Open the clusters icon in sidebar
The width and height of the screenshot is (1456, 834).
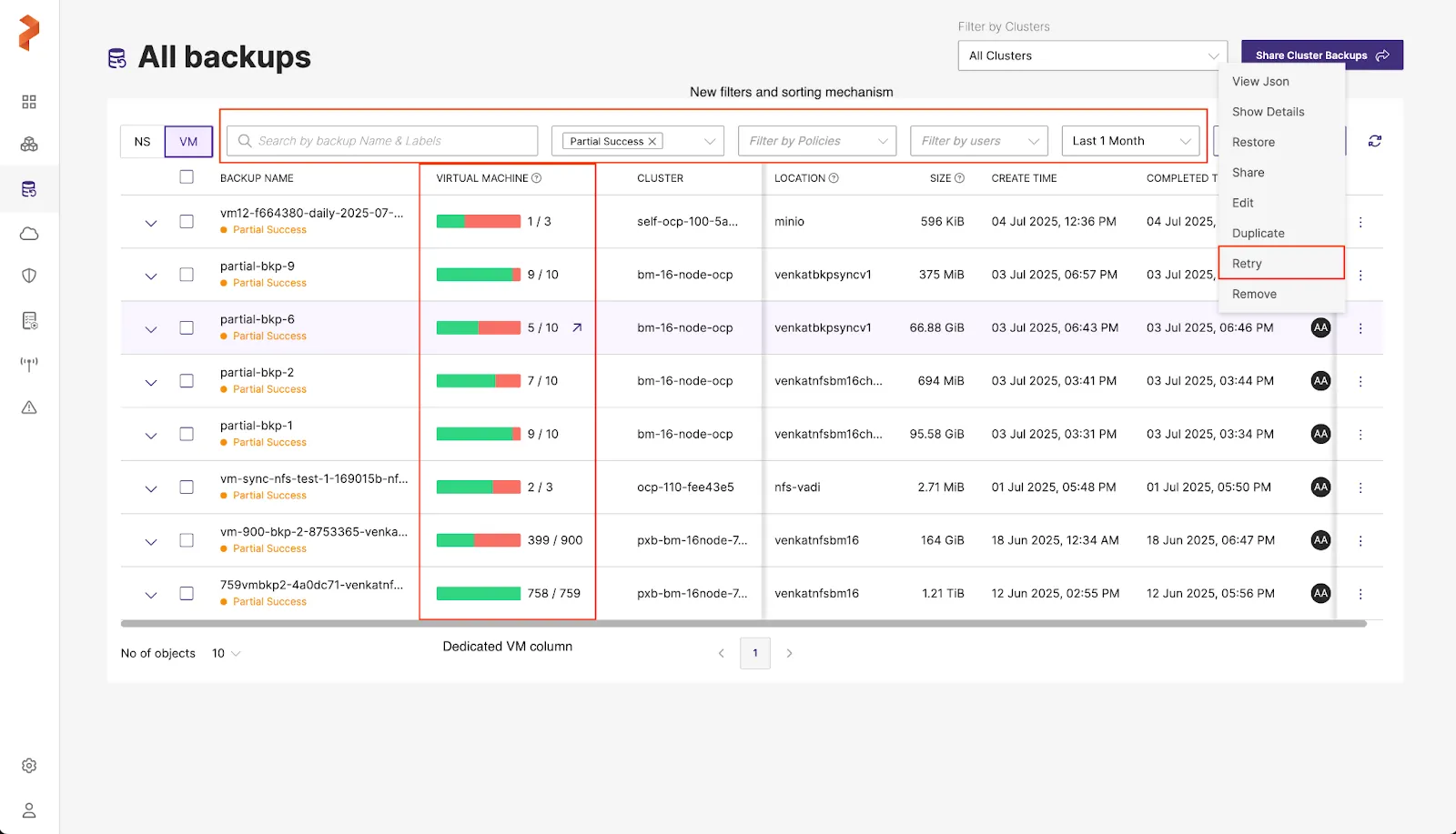[29, 145]
